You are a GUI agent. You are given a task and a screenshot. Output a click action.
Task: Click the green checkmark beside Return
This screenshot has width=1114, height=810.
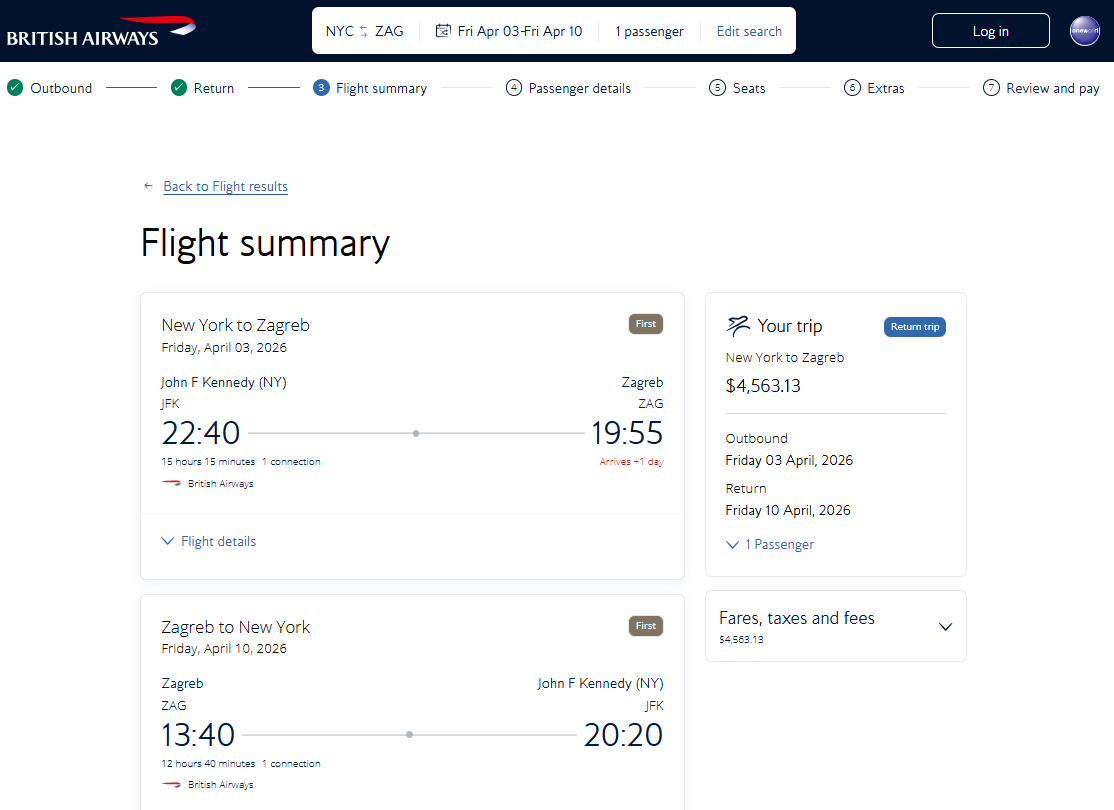[x=178, y=87]
